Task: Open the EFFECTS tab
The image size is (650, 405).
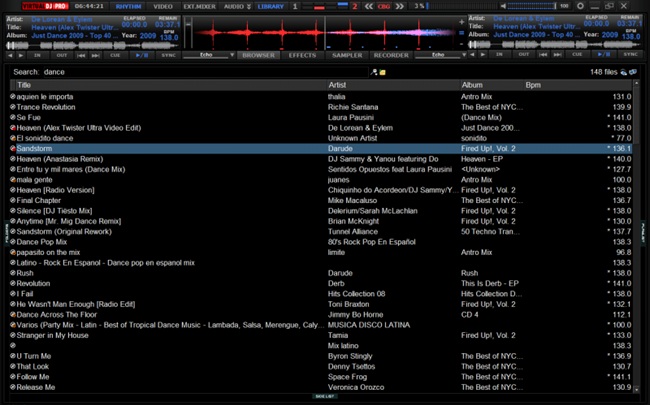Action: [x=302, y=55]
